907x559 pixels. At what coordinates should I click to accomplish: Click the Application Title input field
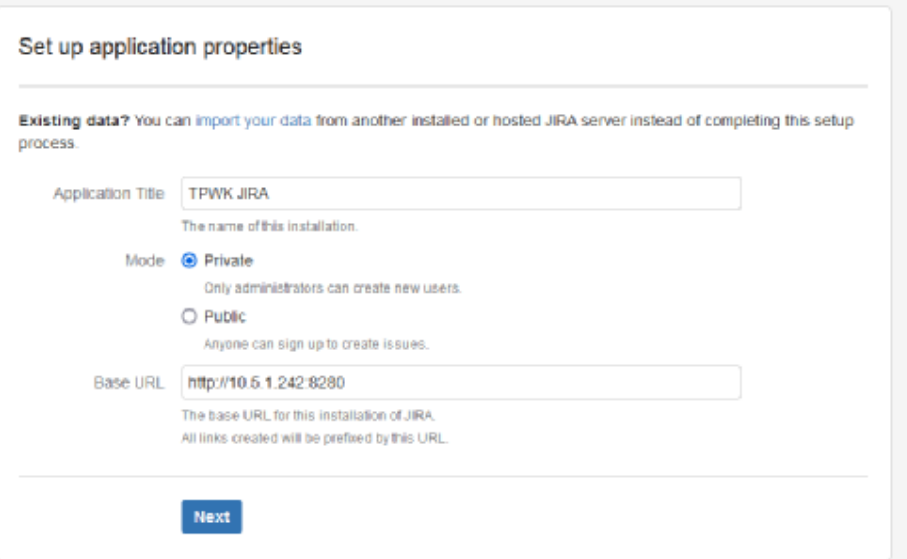[x=460, y=194]
